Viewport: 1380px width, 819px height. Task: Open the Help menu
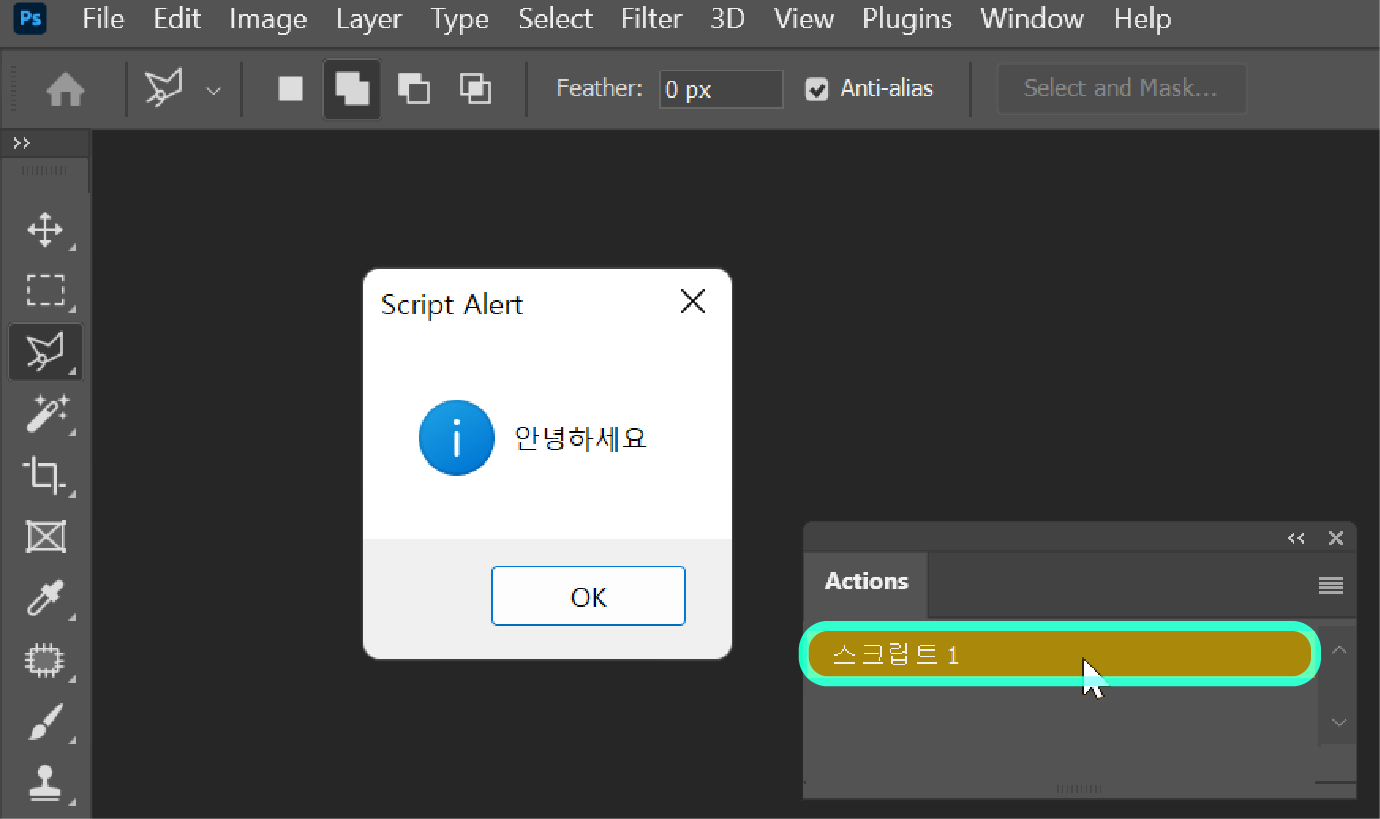(x=1142, y=18)
